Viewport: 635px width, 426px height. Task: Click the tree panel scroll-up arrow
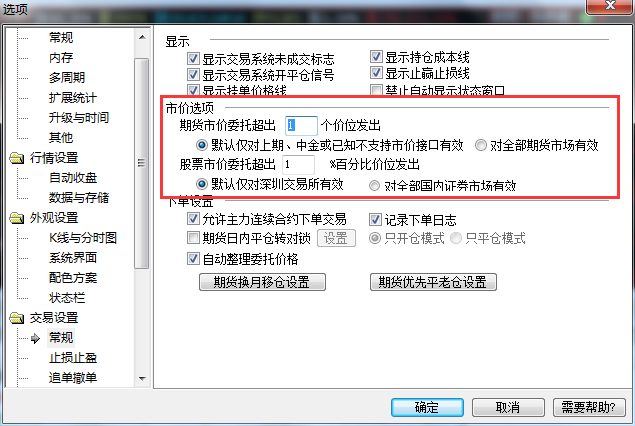tap(142, 38)
